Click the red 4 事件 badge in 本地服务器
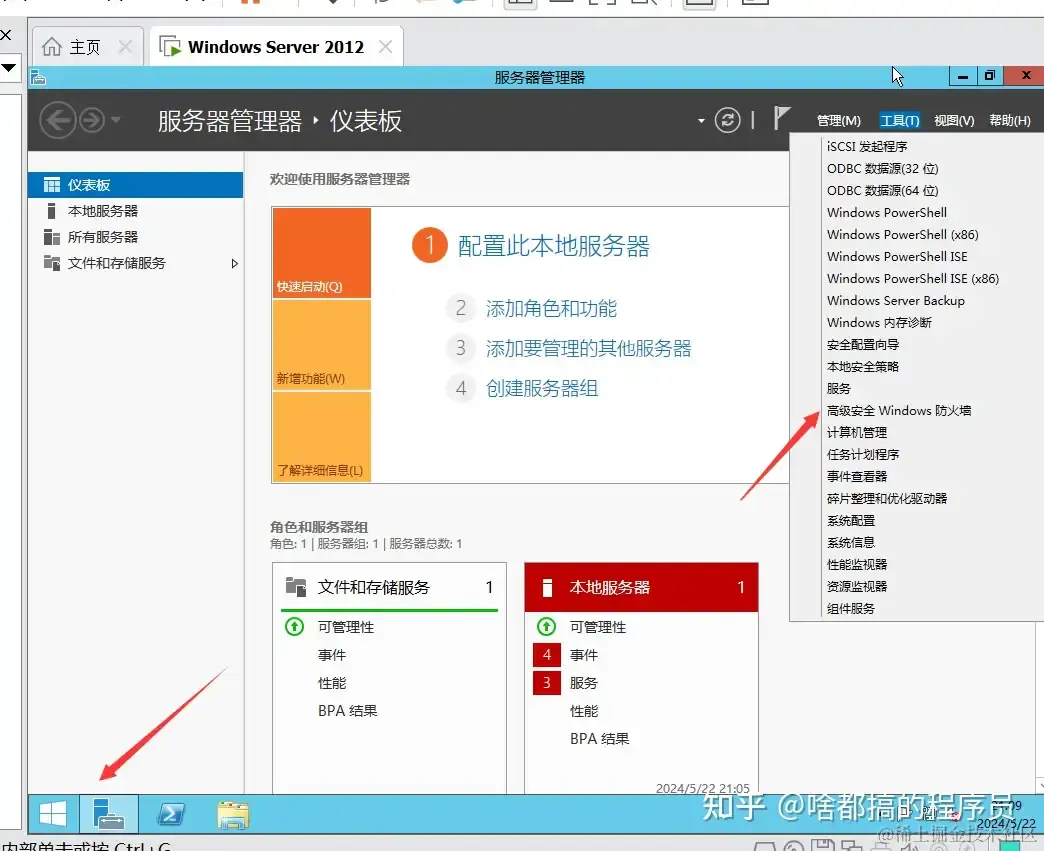Image resolution: width=1044 pixels, height=851 pixels. [x=547, y=655]
